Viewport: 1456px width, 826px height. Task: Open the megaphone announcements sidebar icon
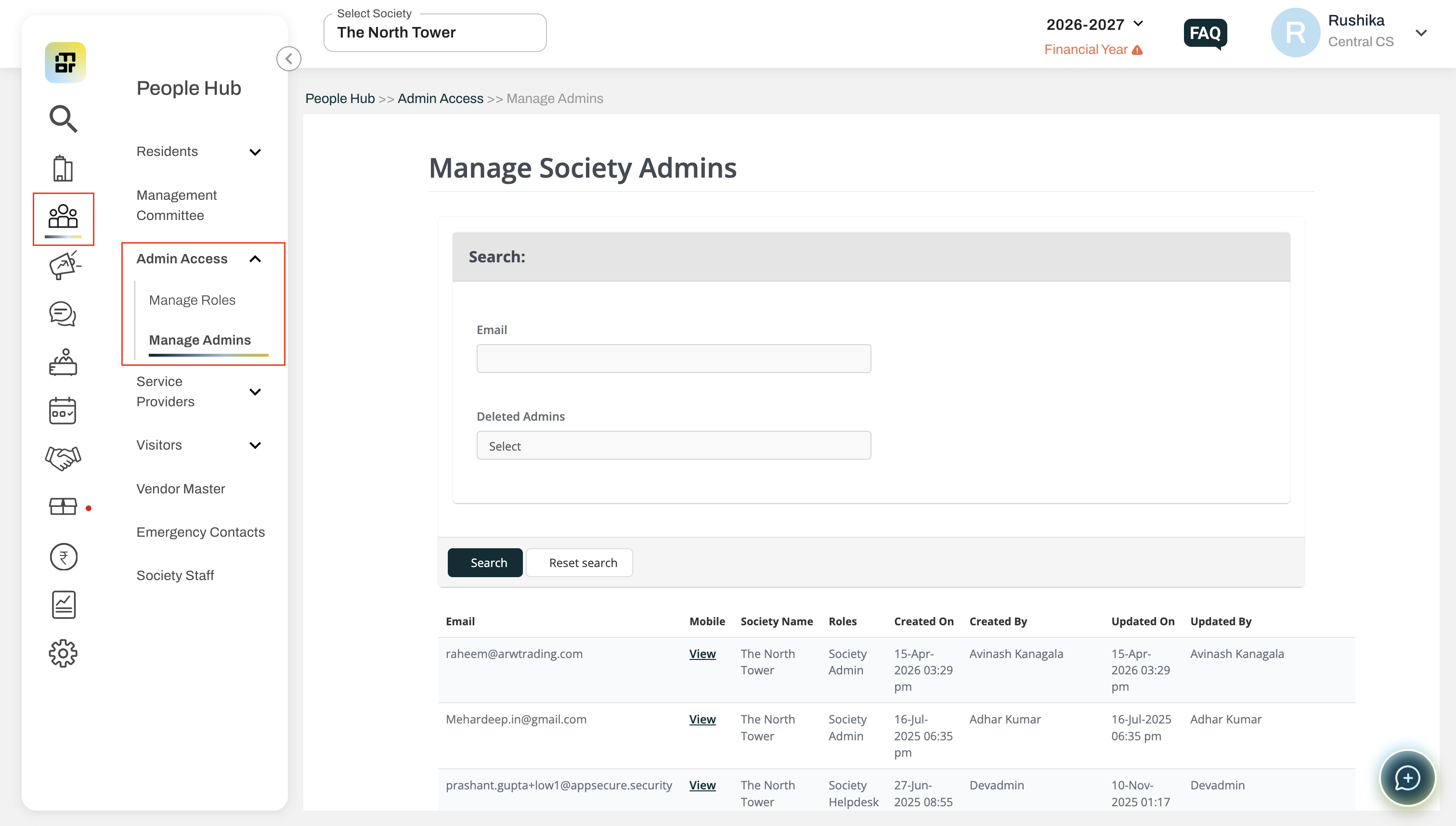(x=65, y=266)
